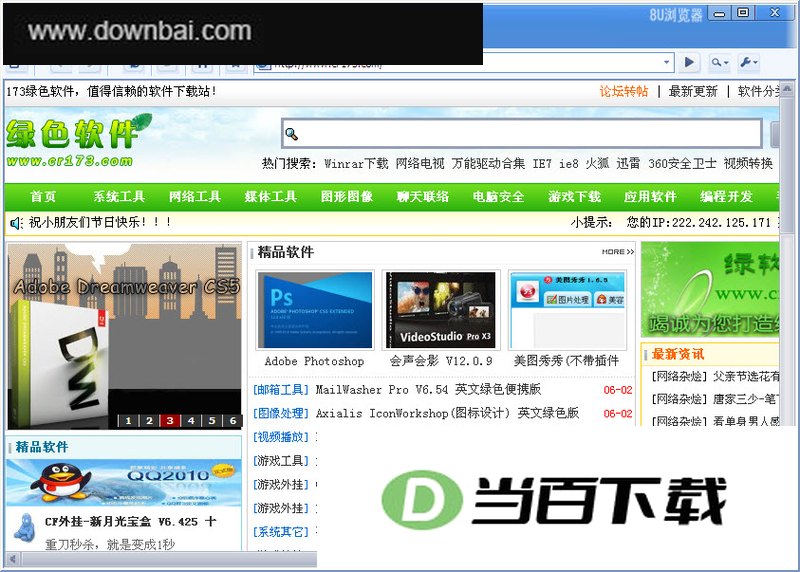Screen dimensions: 800x572
Task: Click MORE link in 精品软件 panel
Action: 618,252
